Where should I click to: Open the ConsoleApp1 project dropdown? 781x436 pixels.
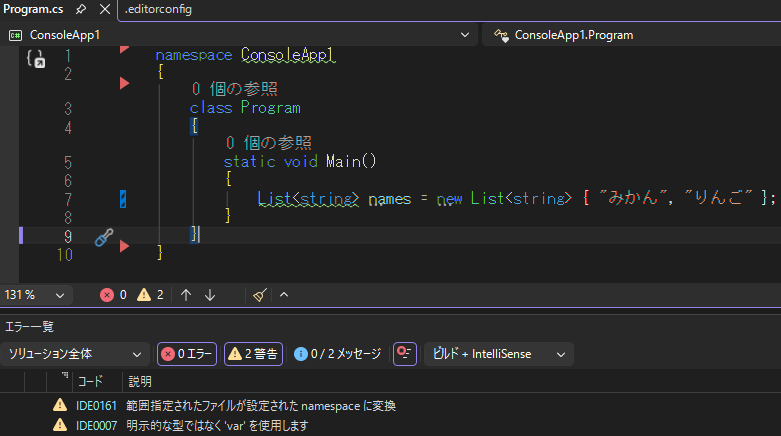[x=240, y=35]
